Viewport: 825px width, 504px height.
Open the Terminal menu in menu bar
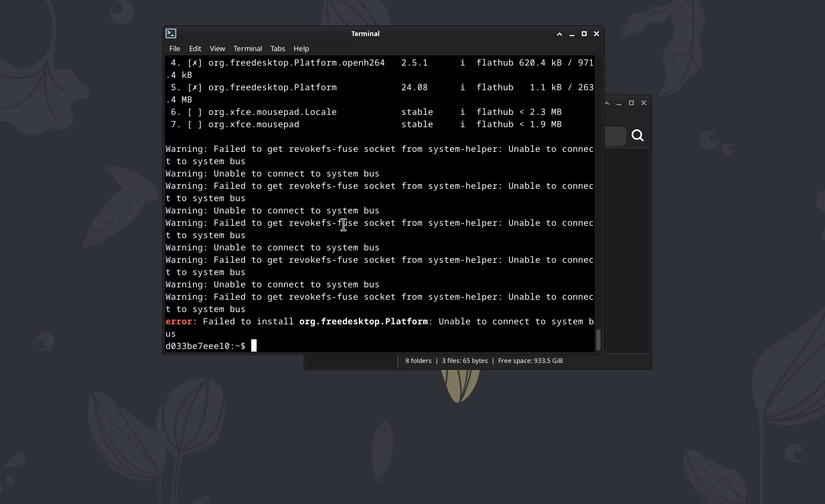point(248,48)
